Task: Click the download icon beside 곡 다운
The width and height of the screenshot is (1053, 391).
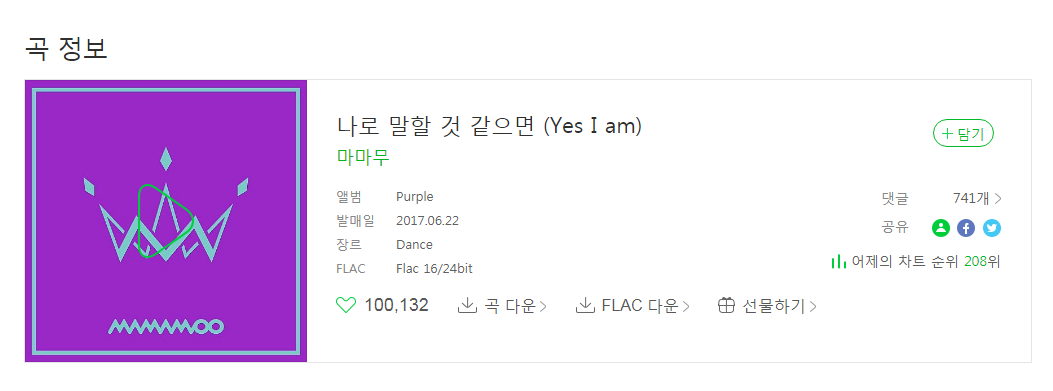Action: pos(467,306)
